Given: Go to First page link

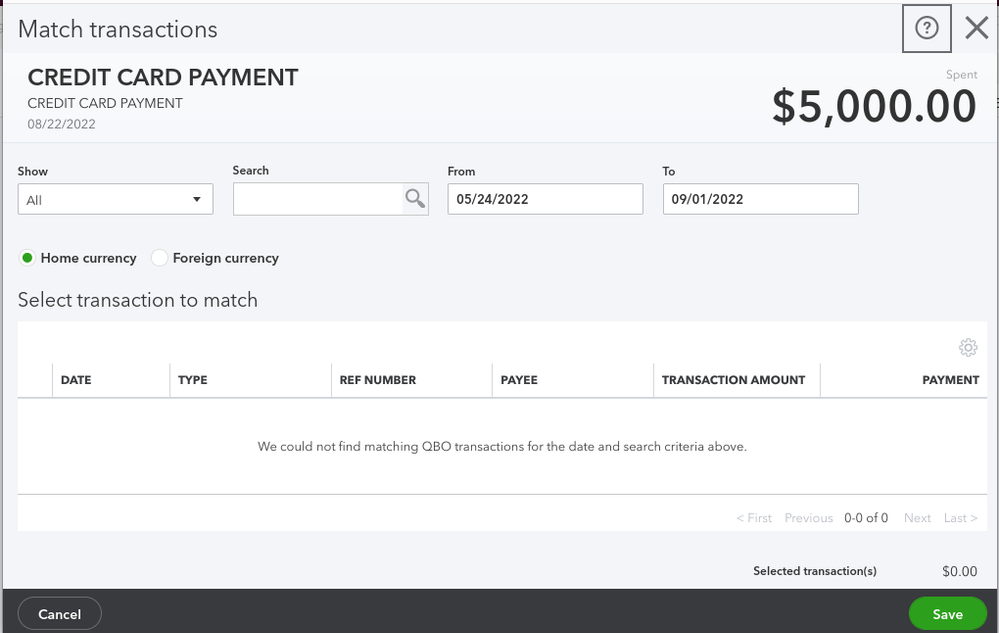Looking at the screenshot, I should tap(755, 518).
